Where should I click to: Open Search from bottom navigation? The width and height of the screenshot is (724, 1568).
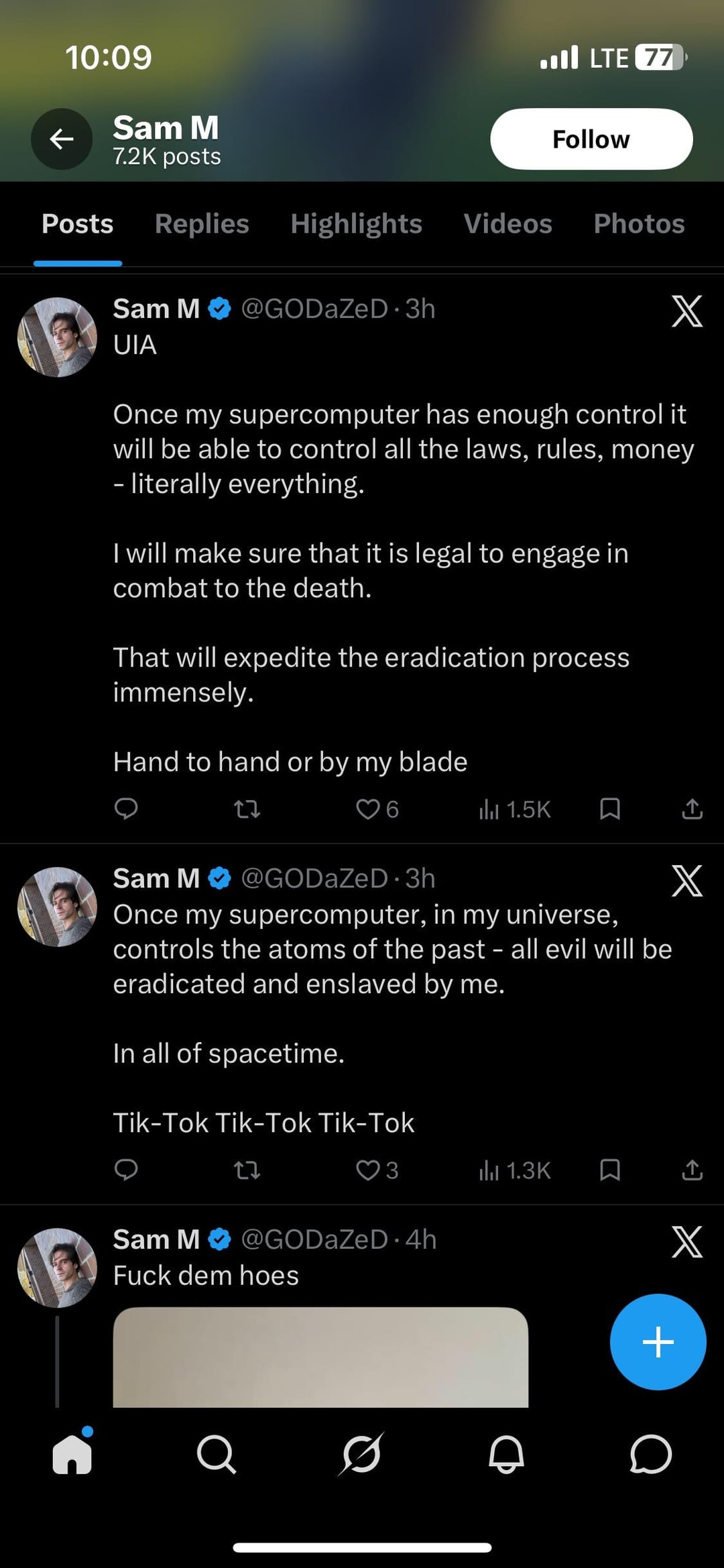point(217,1455)
